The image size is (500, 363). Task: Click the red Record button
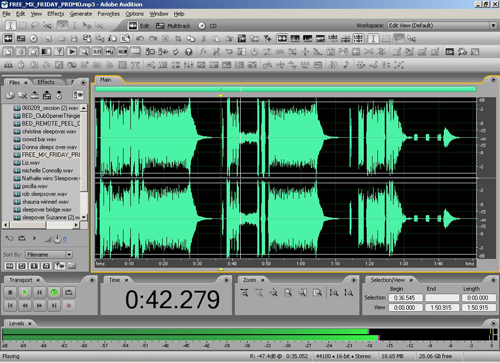click(x=69, y=305)
